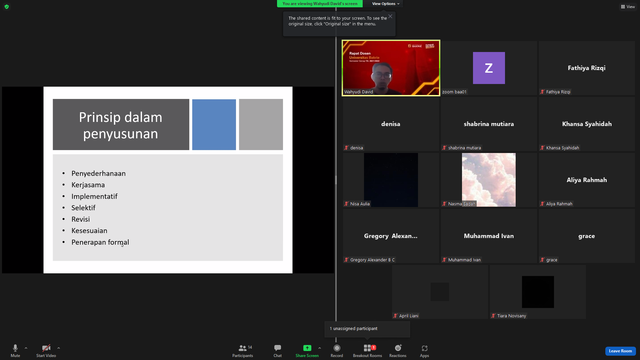Viewport: 640px width, 360px height.
Task: Click the light gray square on the slide
Action: point(261,124)
